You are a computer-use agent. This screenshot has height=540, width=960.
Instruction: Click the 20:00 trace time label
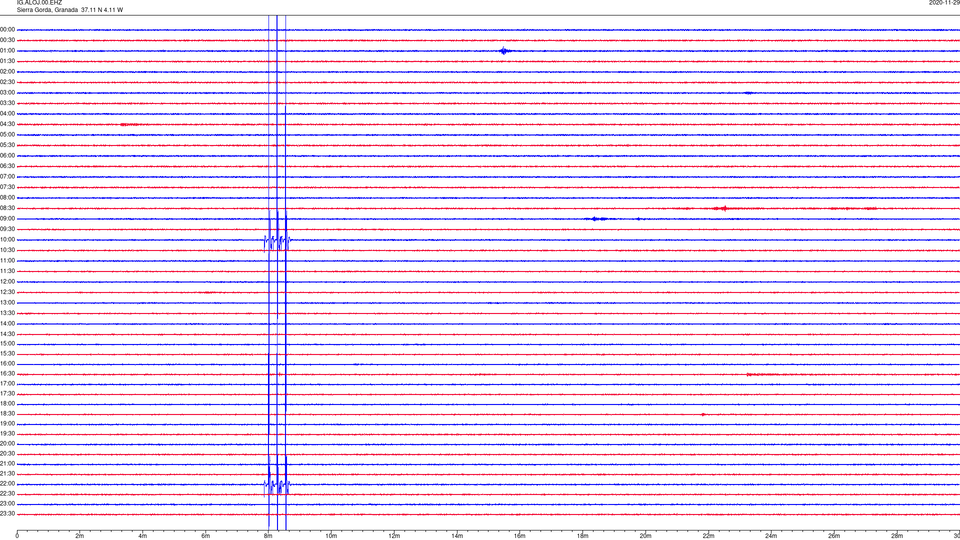(7, 444)
